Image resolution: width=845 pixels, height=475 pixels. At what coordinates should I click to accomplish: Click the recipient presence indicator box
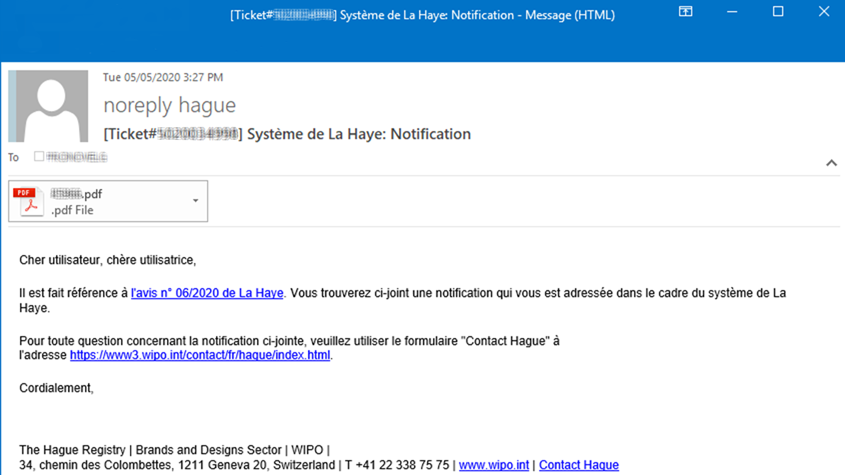[39, 157]
